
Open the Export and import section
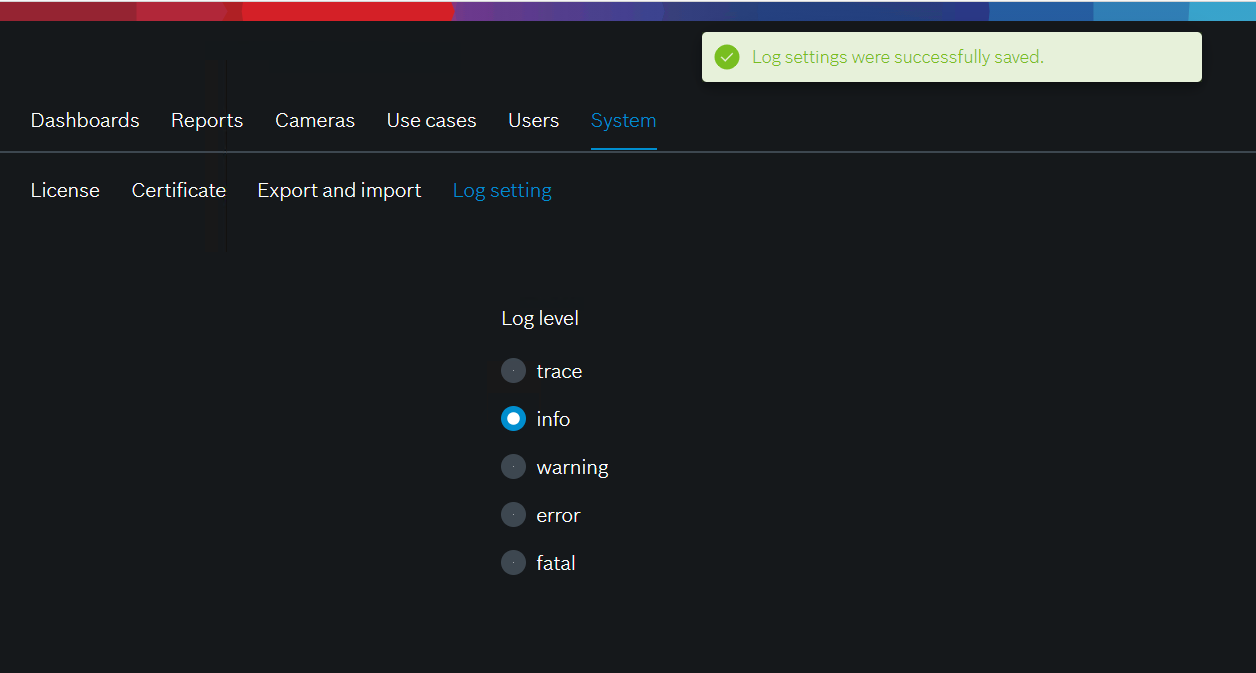(339, 190)
